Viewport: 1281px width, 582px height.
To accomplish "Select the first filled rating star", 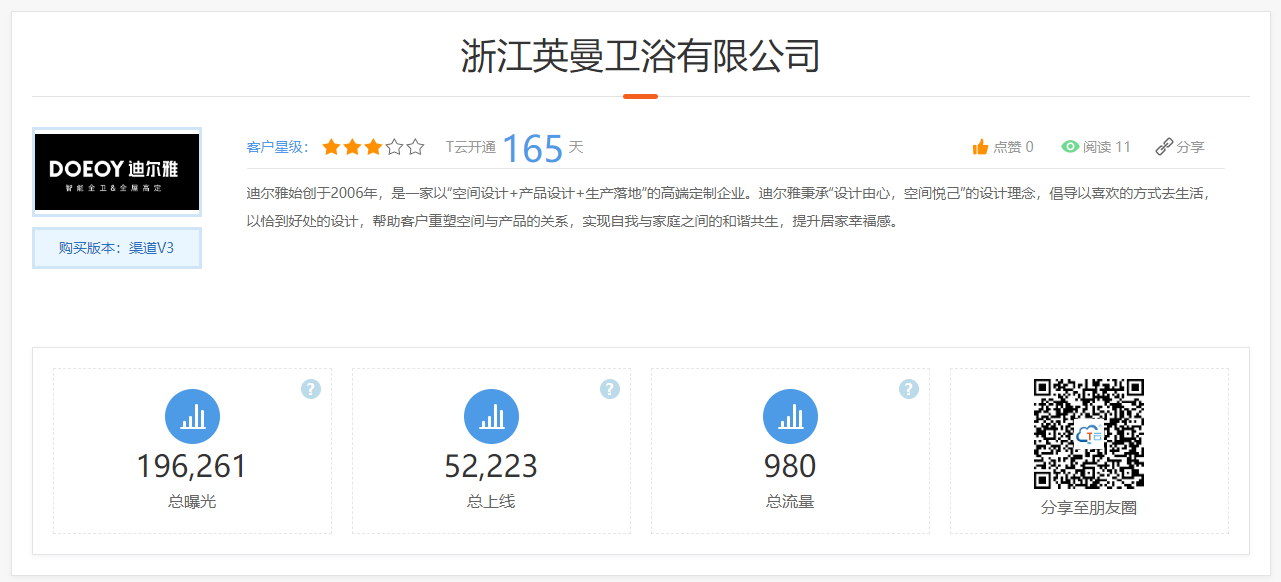I will [x=331, y=147].
